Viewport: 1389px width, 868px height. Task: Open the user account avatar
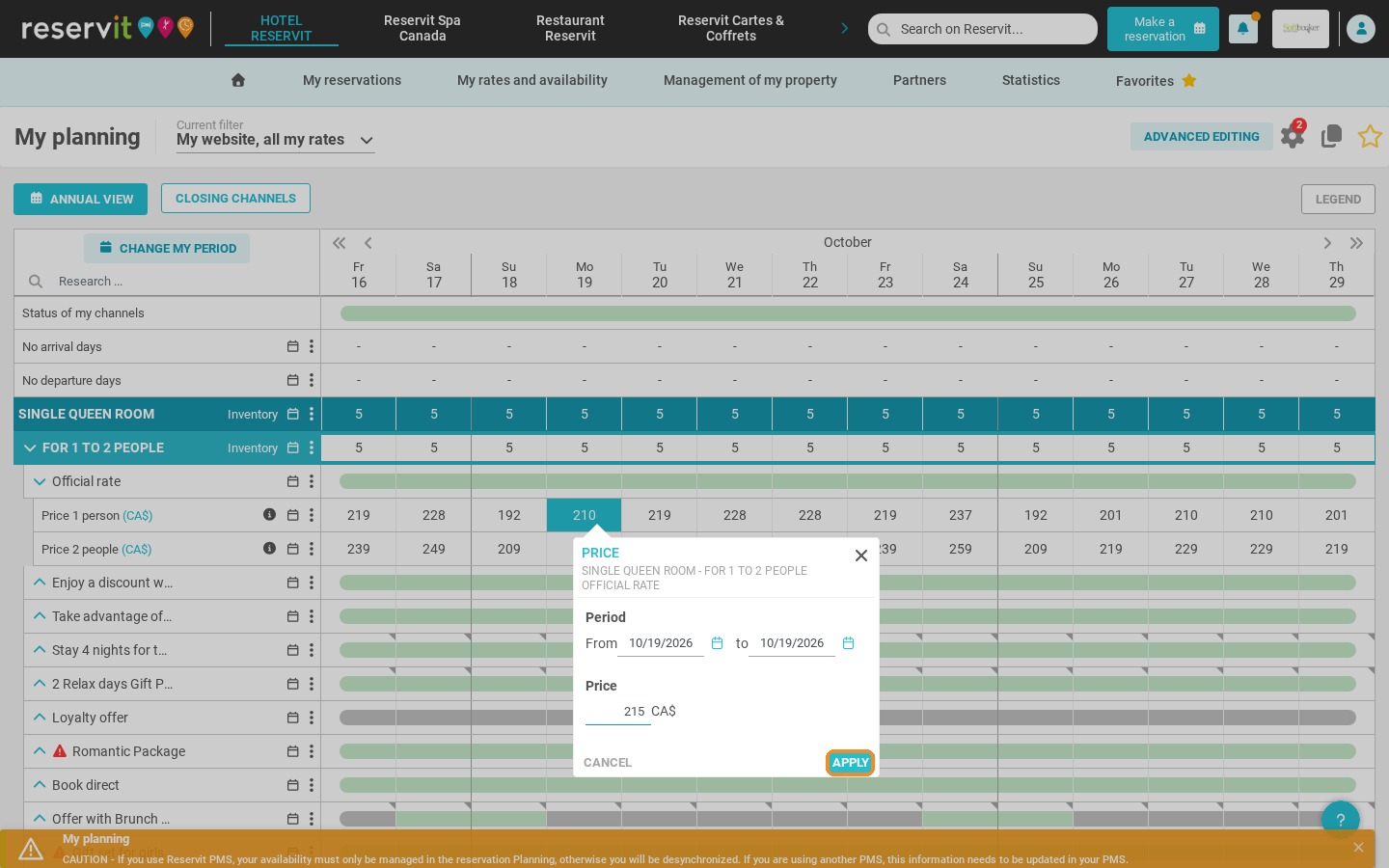[x=1361, y=29]
